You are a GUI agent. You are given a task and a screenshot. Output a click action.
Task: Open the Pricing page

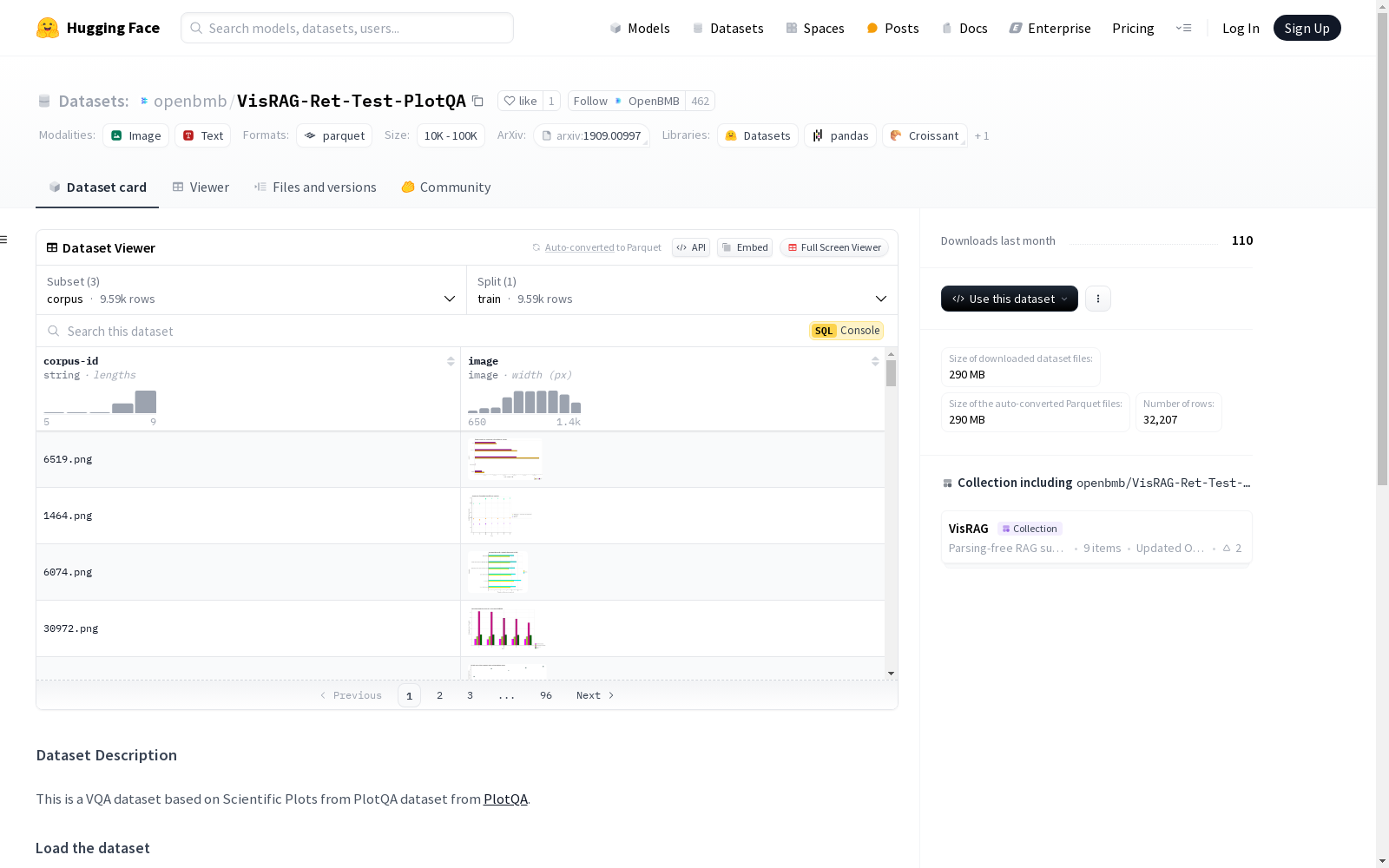click(1133, 28)
